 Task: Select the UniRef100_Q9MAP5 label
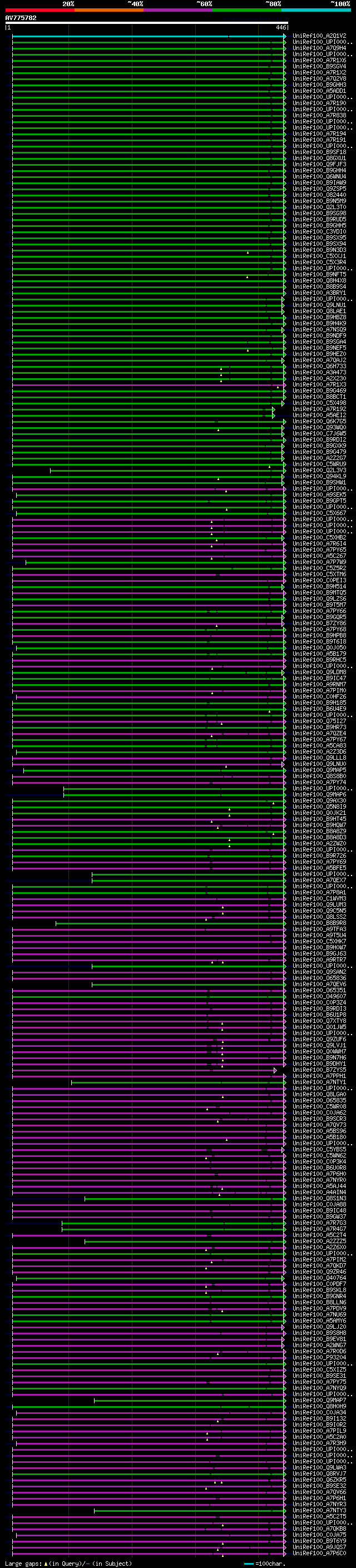319,770
